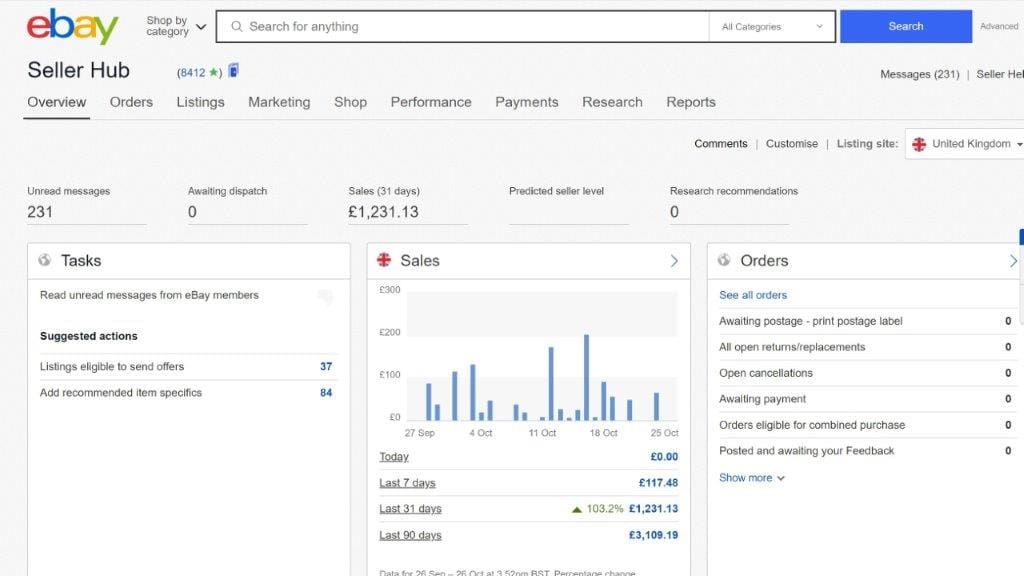Screen dimensions: 1024x576
Task: Click the Customise link
Action: [x=792, y=144]
